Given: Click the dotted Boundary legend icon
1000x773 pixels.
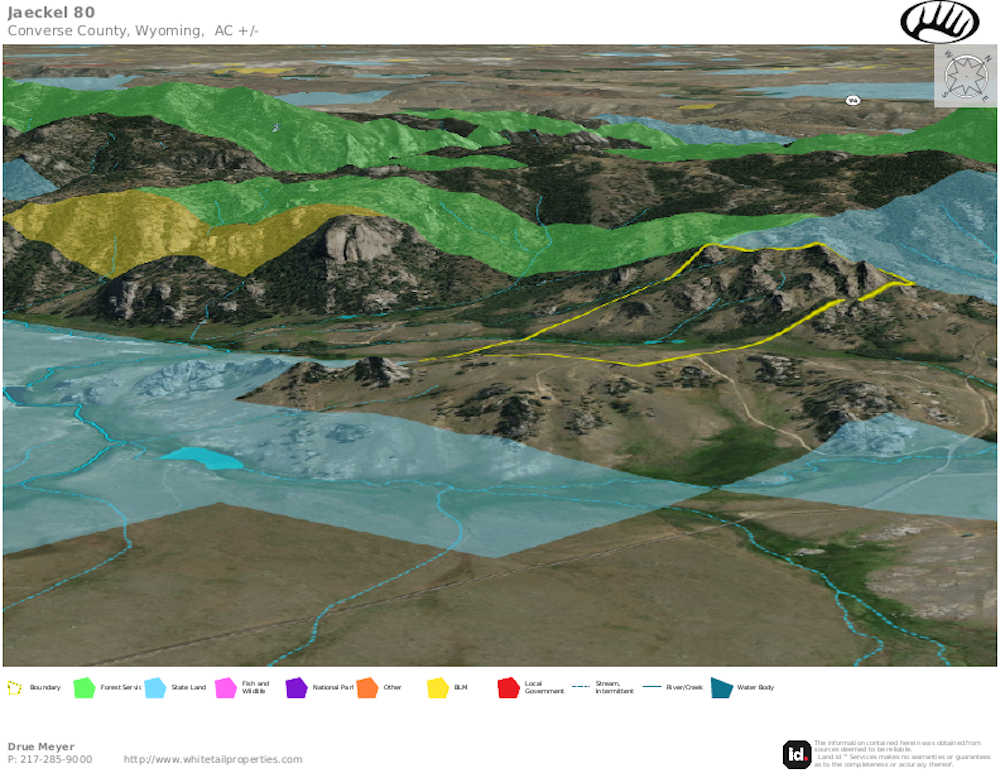Looking at the screenshot, I should click(x=15, y=688).
